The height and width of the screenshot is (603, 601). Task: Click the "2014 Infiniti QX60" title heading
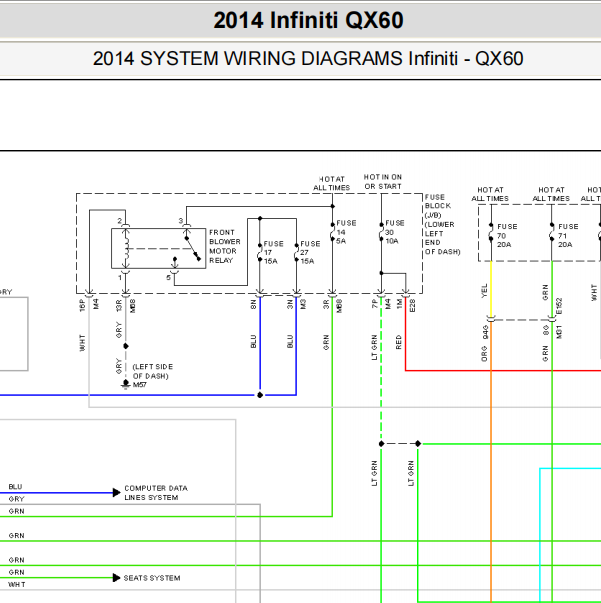click(x=308, y=20)
